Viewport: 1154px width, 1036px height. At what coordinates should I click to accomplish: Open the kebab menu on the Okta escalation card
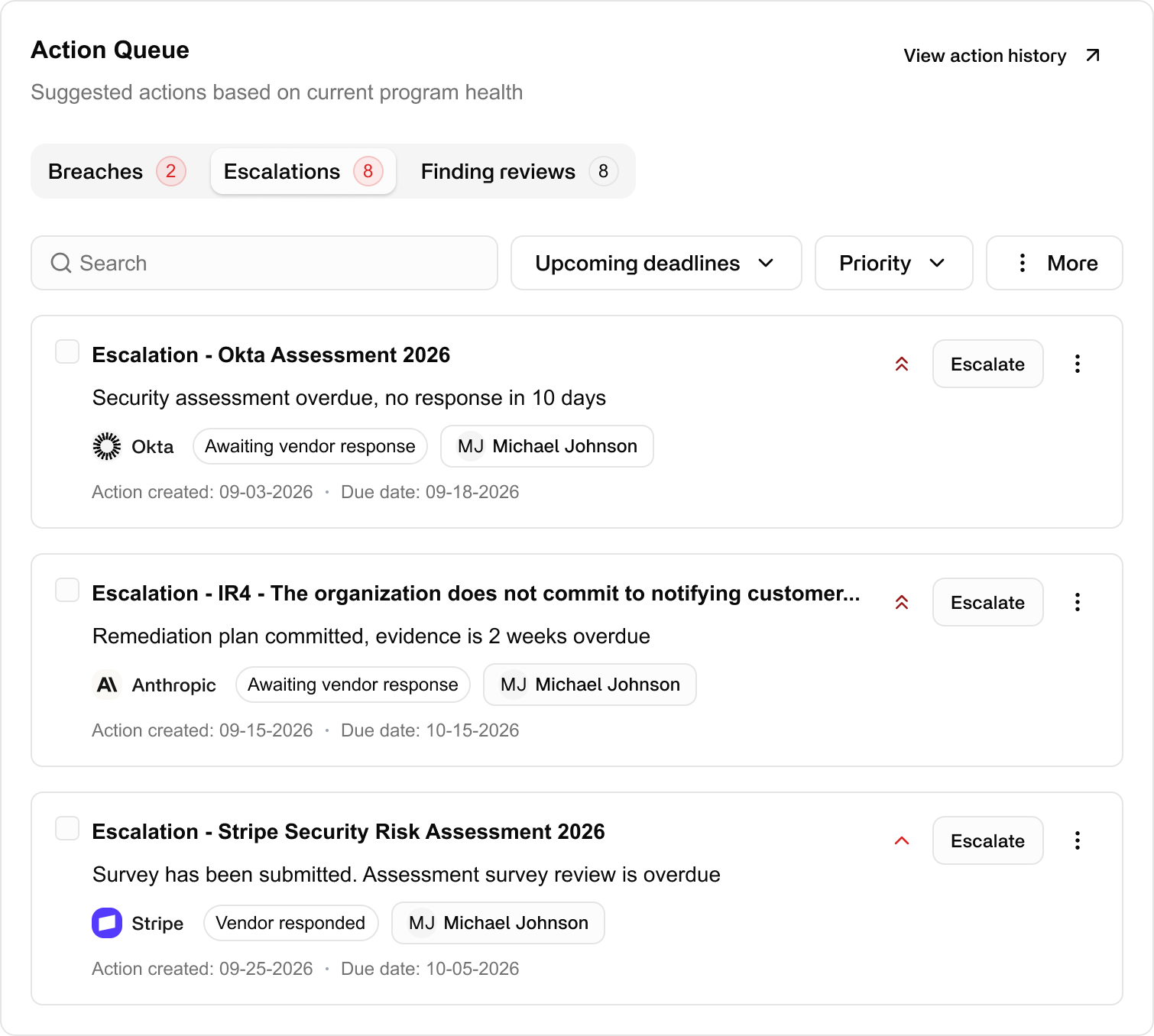(x=1078, y=364)
